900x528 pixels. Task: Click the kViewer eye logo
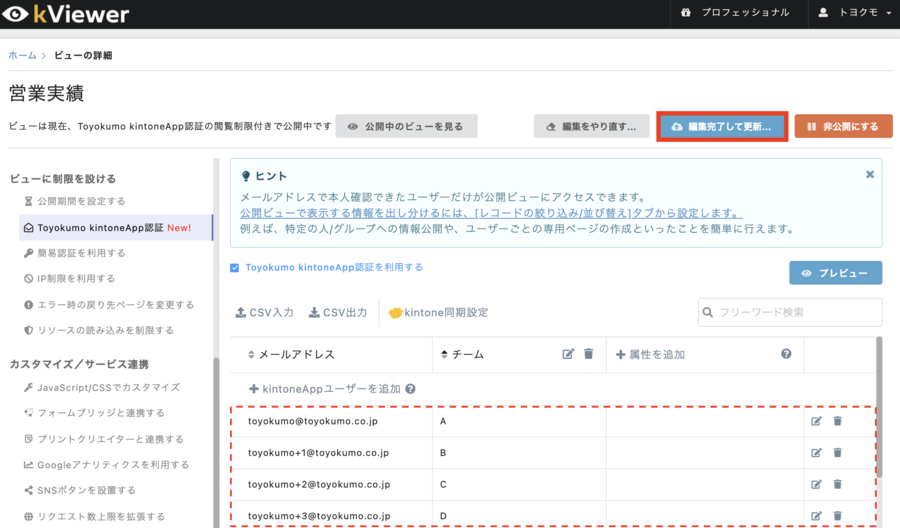coord(15,14)
